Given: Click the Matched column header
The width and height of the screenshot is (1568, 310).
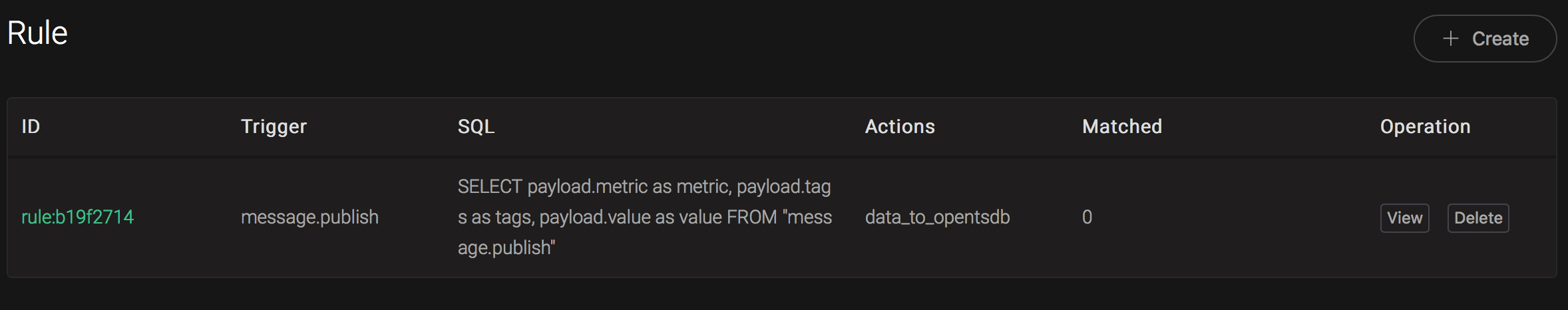Looking at the screenshot, I should click(x=1122, y=126).
